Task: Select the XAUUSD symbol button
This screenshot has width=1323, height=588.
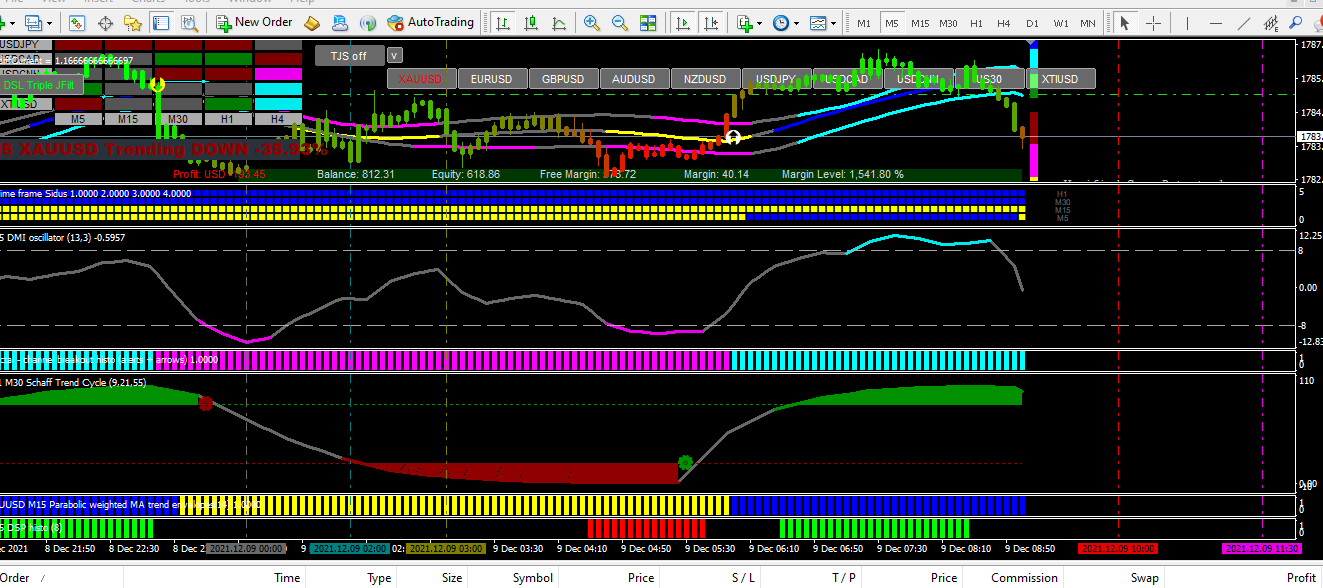Action: tap(421, 79)
